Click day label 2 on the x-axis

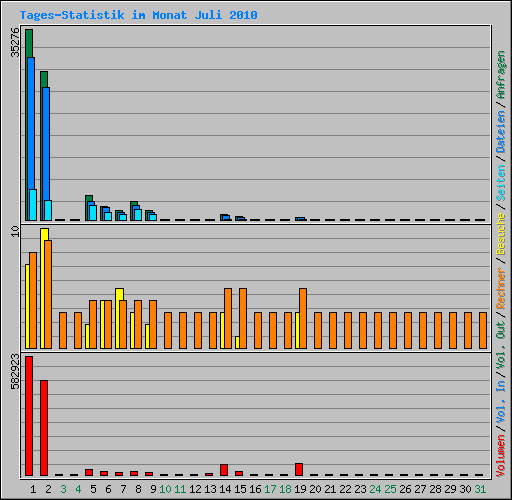tap(48, 489)
